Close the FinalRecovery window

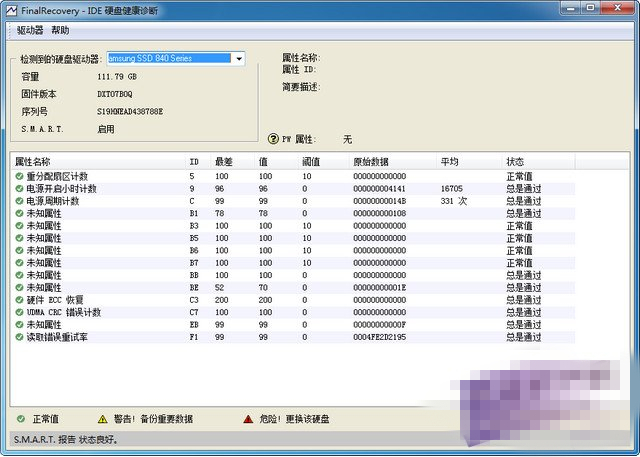[x=617, y=8]
